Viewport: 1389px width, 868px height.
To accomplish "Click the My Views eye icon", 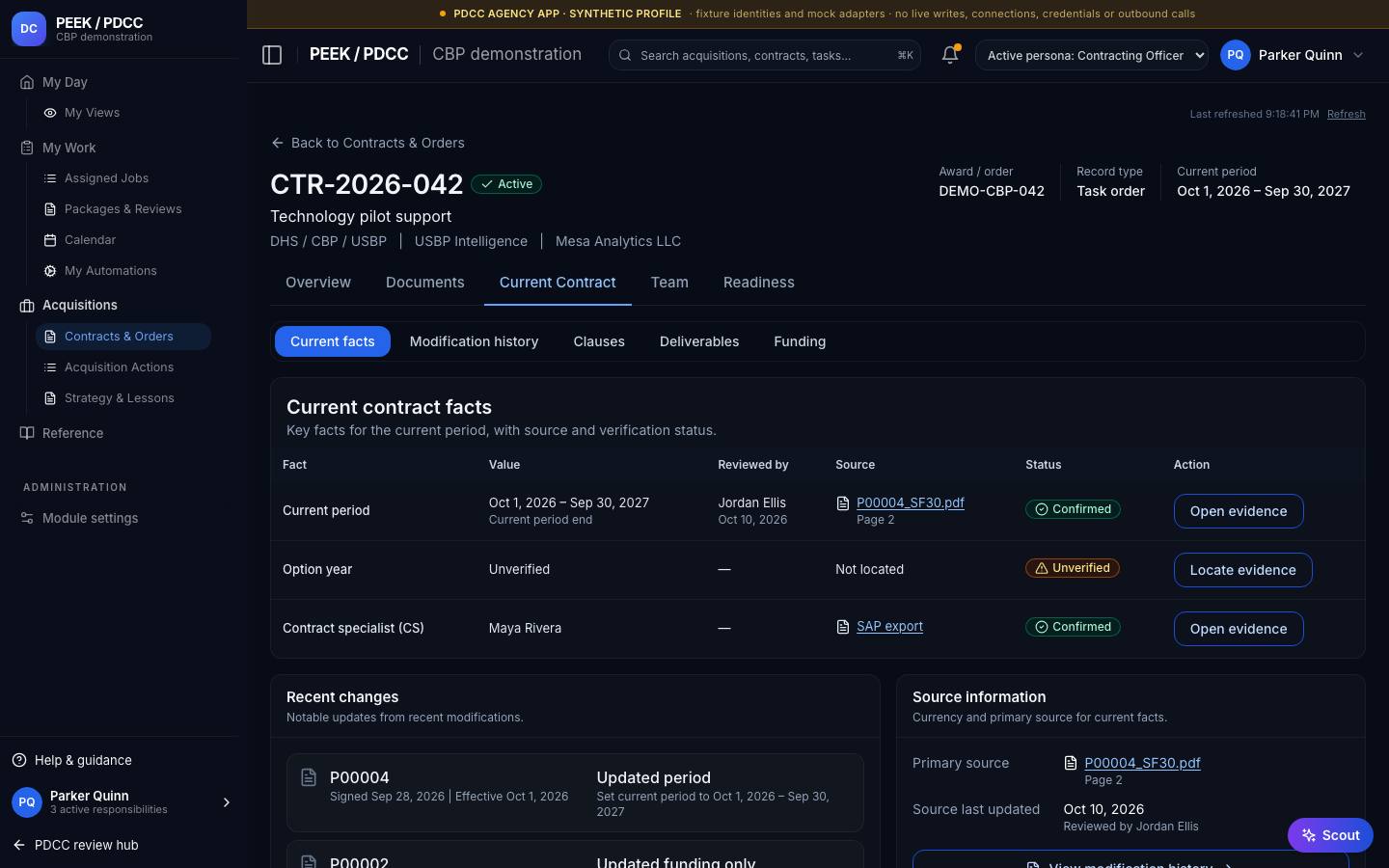I will pyautogui.click(x=50, y=113).
